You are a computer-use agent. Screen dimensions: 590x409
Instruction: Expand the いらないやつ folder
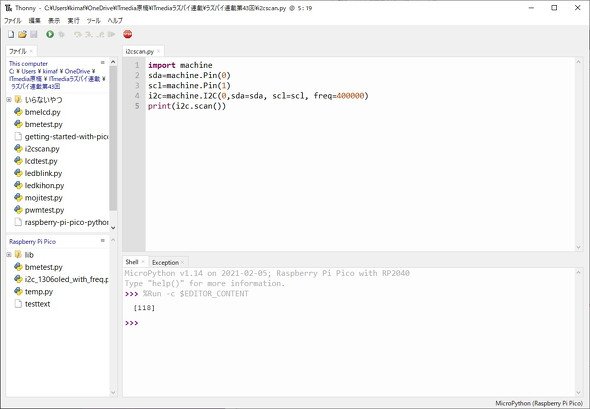point(9,100)
